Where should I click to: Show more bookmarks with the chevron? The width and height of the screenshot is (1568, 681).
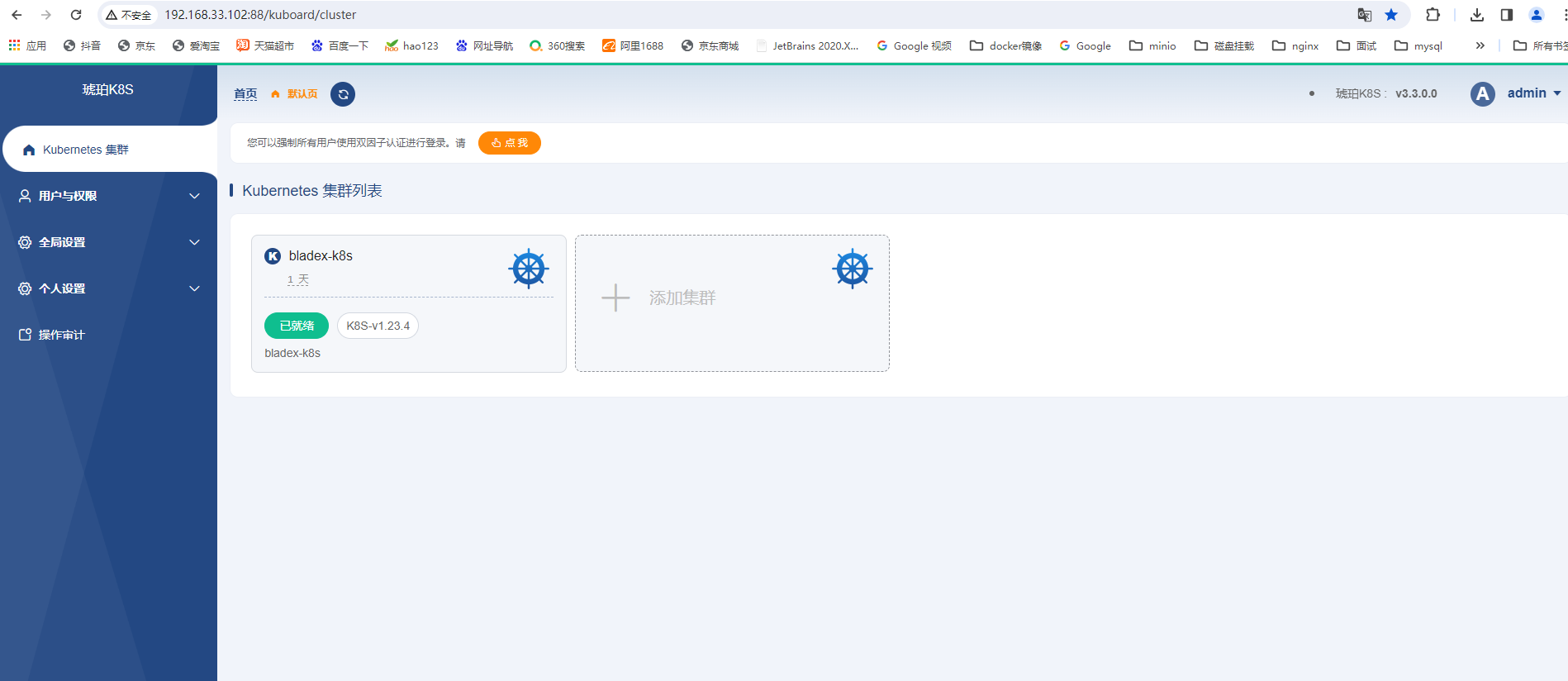point(1480,45)
